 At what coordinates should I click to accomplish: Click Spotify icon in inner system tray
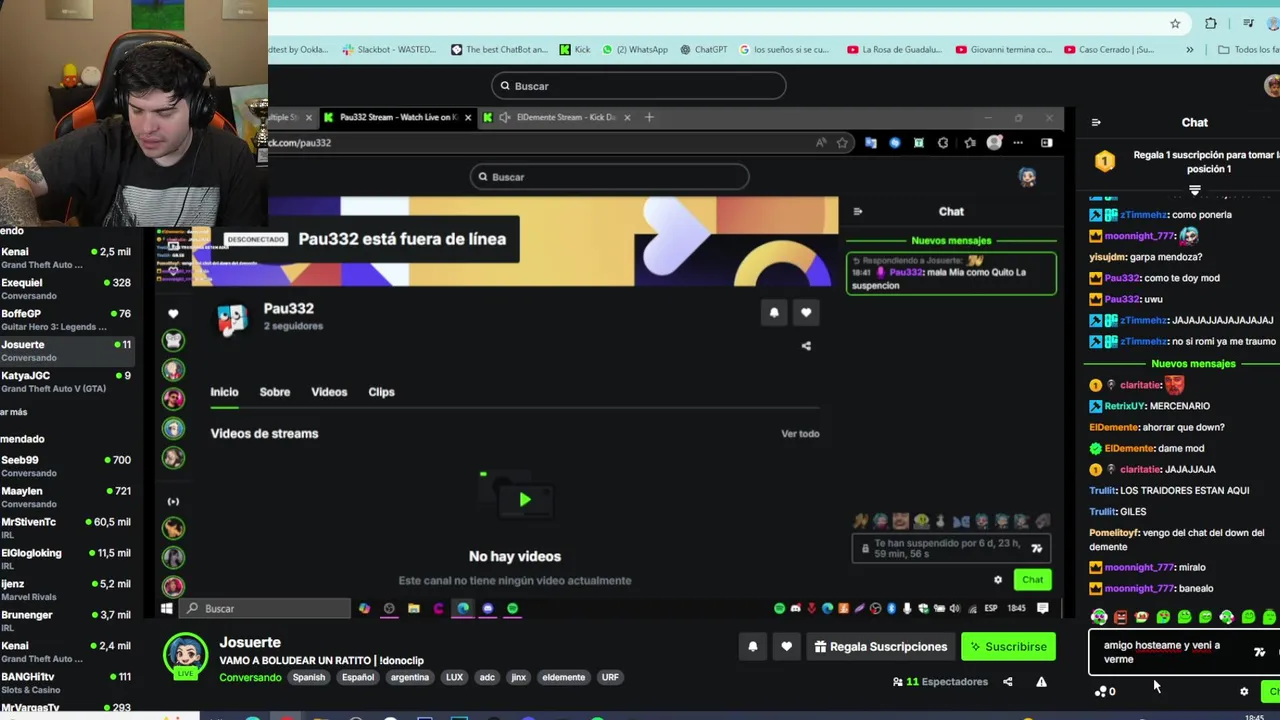[779, 608]
